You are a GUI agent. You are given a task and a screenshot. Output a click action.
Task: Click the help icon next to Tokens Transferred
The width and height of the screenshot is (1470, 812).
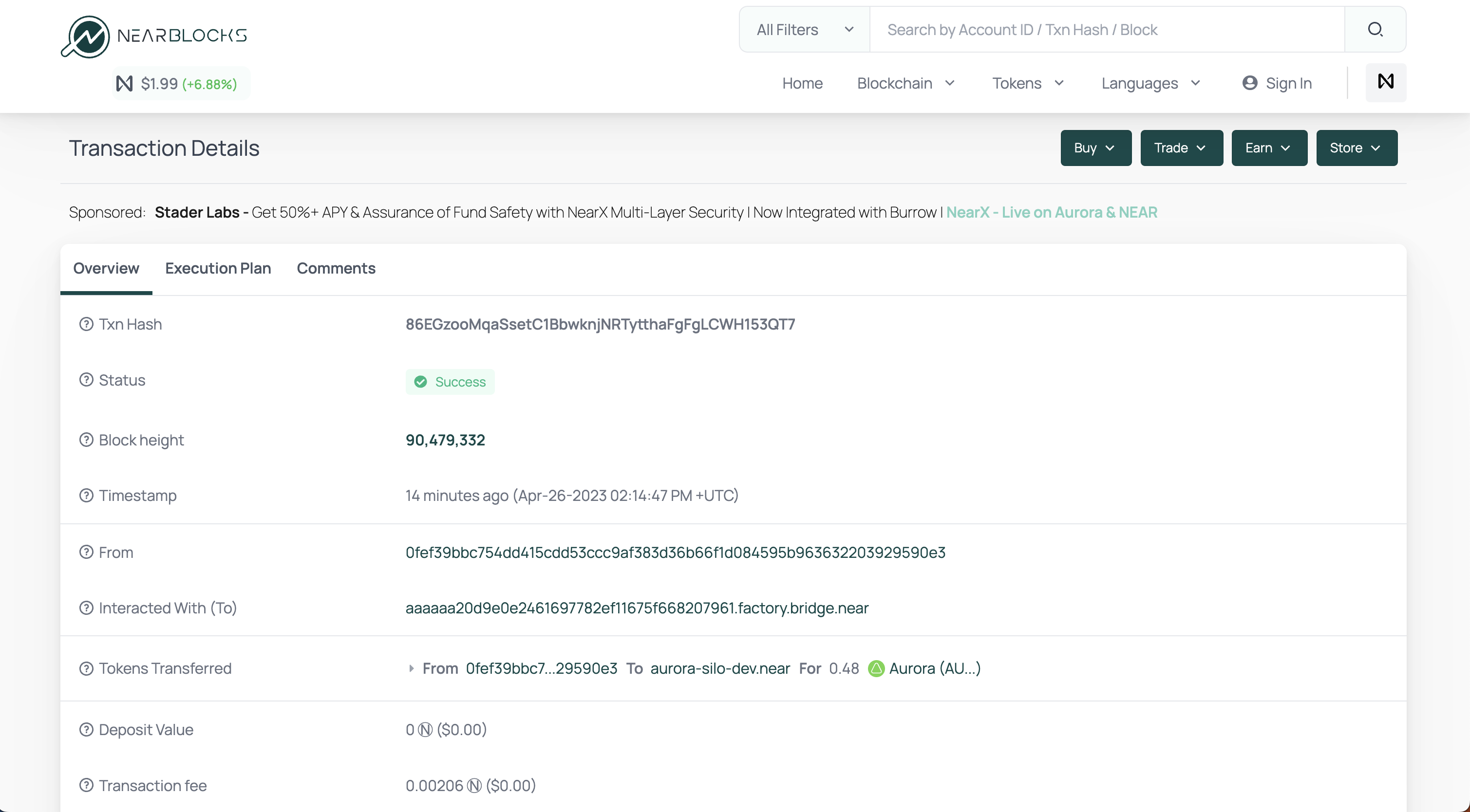click(86, 668)
